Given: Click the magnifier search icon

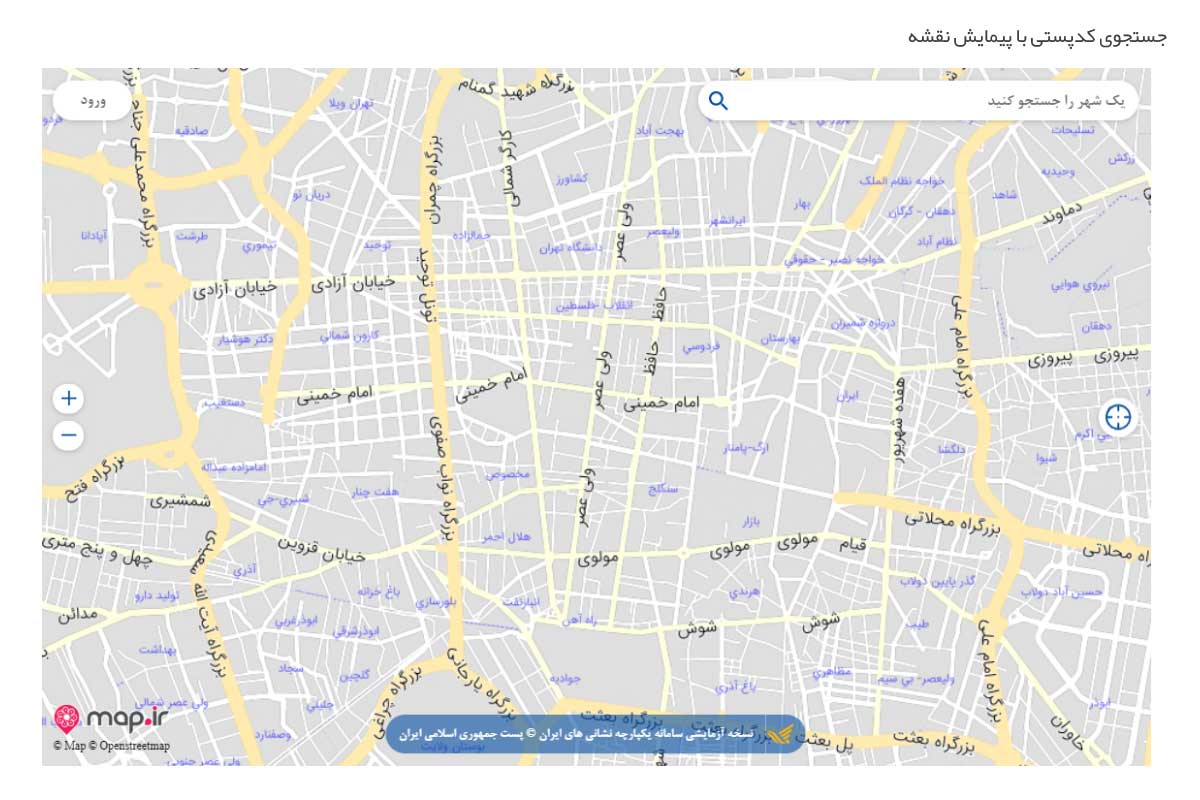Looking at the screenshot, I should (718, 101).
